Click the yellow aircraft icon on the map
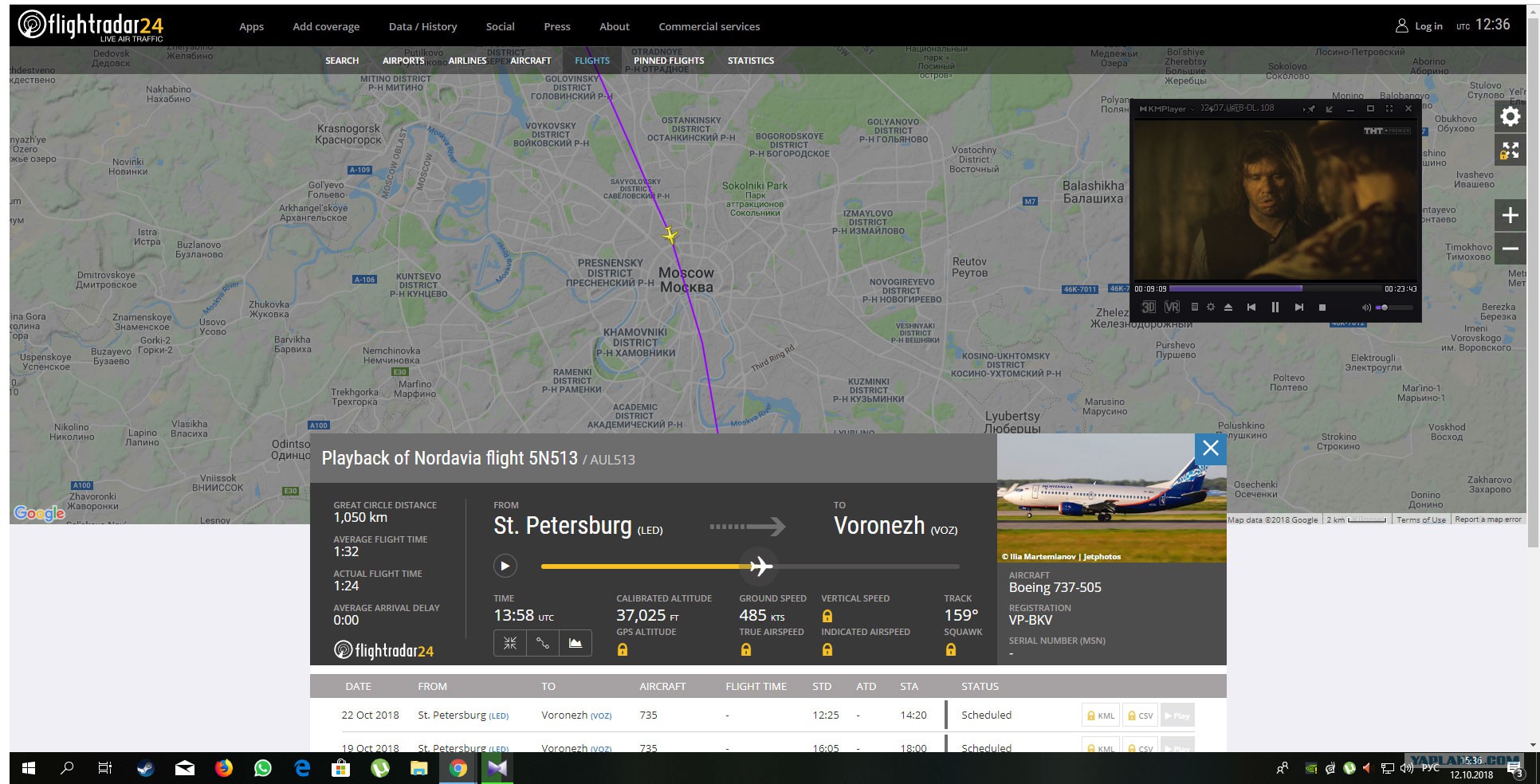 pos(670,235)
